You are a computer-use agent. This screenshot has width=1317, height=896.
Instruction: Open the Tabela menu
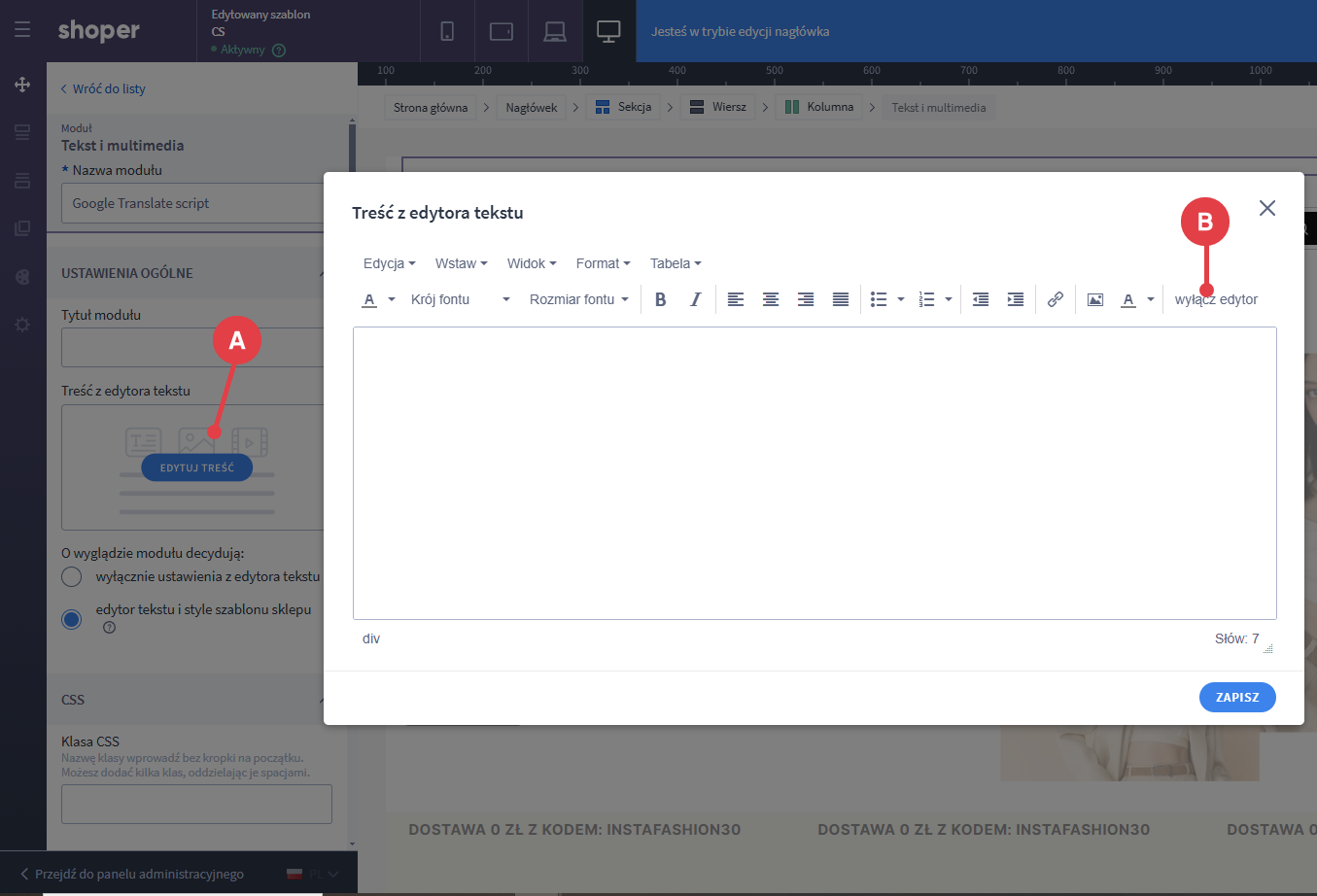676,263
